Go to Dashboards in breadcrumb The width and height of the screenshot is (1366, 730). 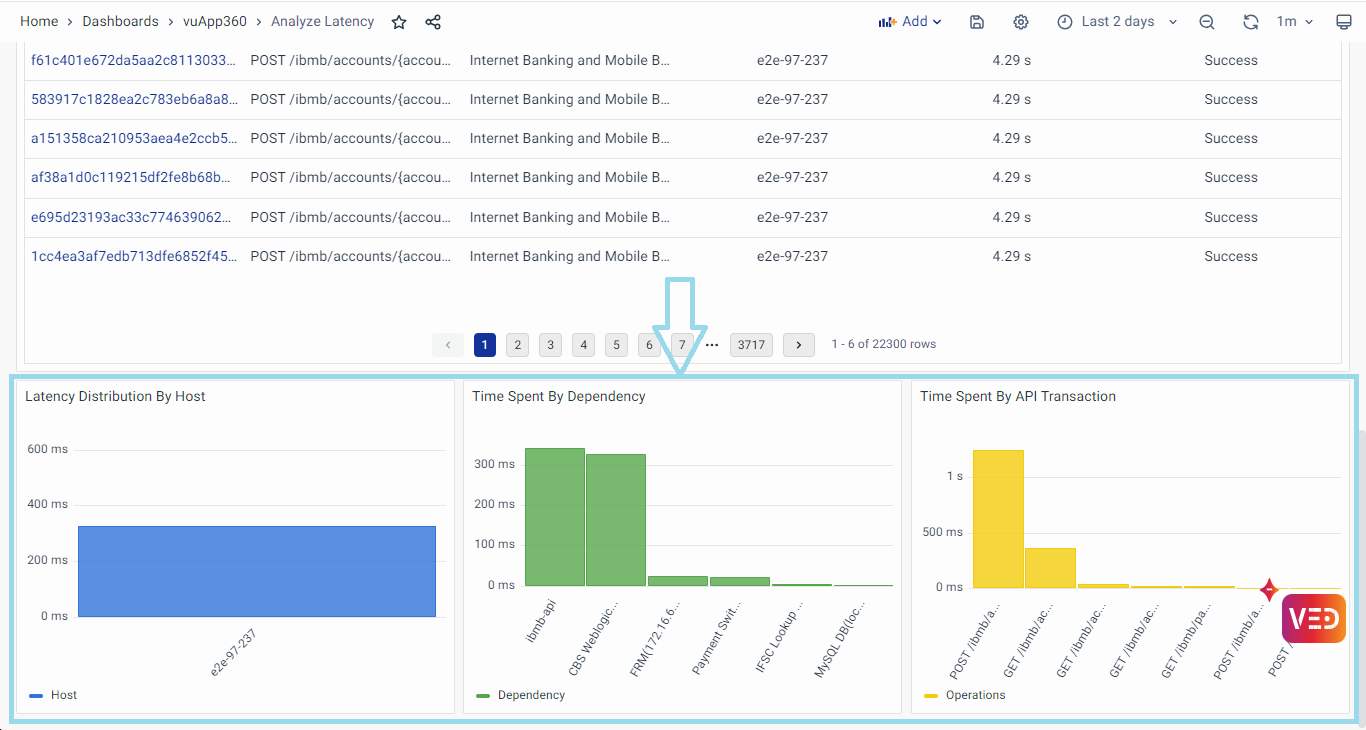pyautogui.click(x=120, y=22)
